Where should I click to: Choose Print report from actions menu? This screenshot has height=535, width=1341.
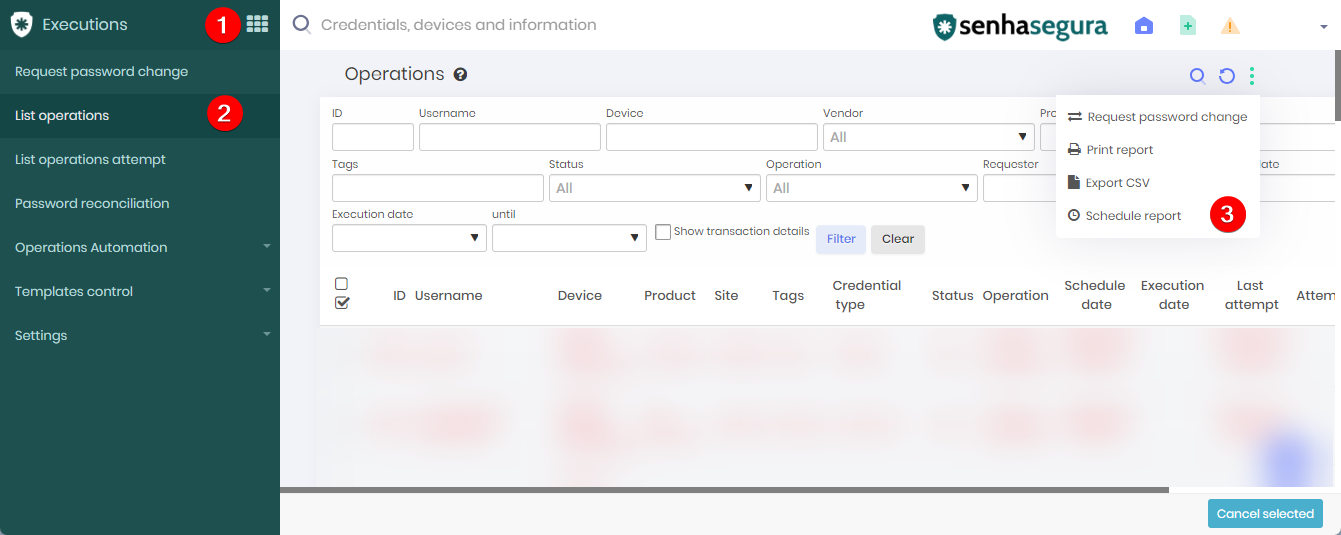(1158, 150)
